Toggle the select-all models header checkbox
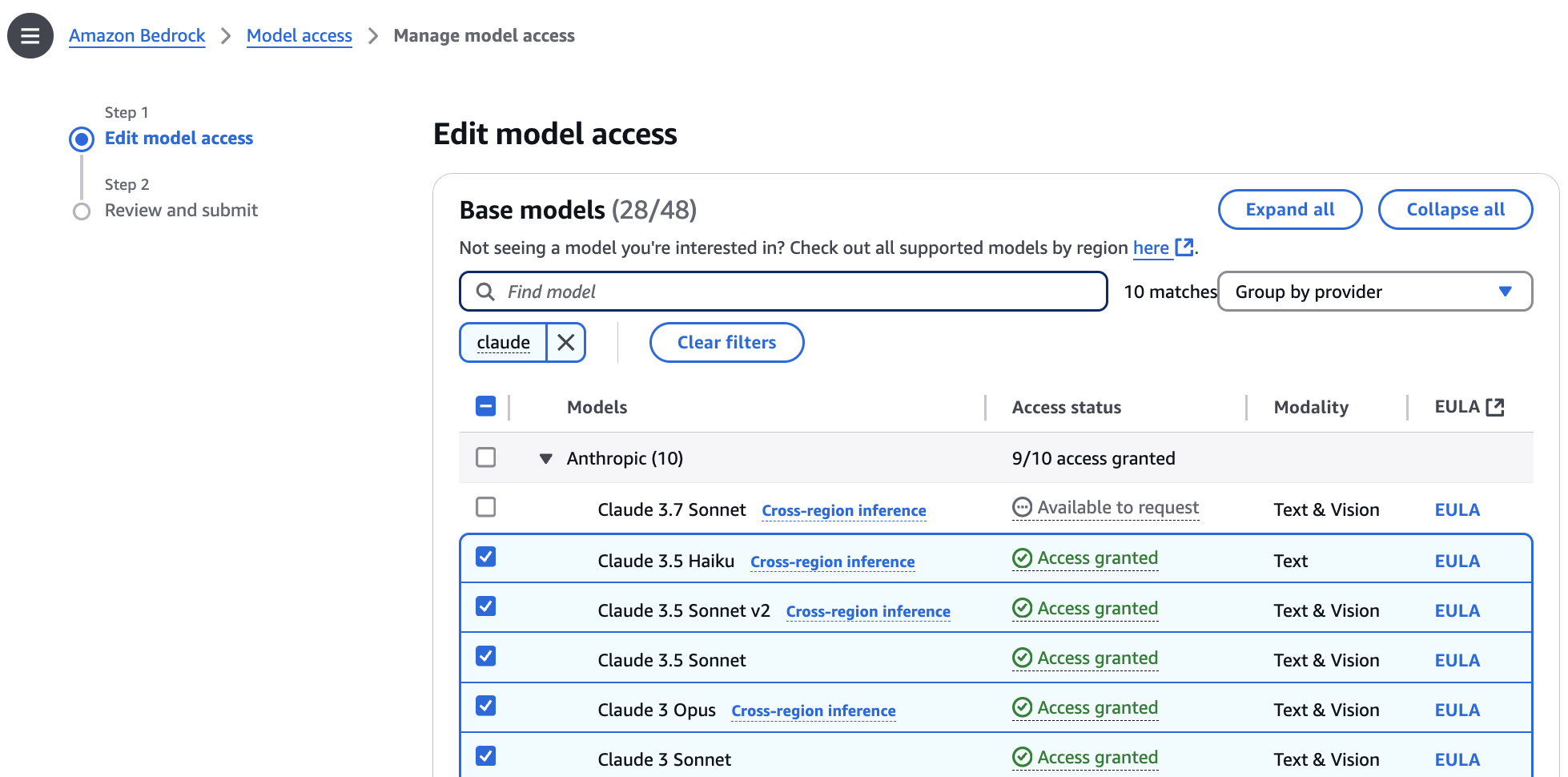Image resolution: width=1568 pixels, height=777 pixels. pyautogui.click(x=485, y=406)
